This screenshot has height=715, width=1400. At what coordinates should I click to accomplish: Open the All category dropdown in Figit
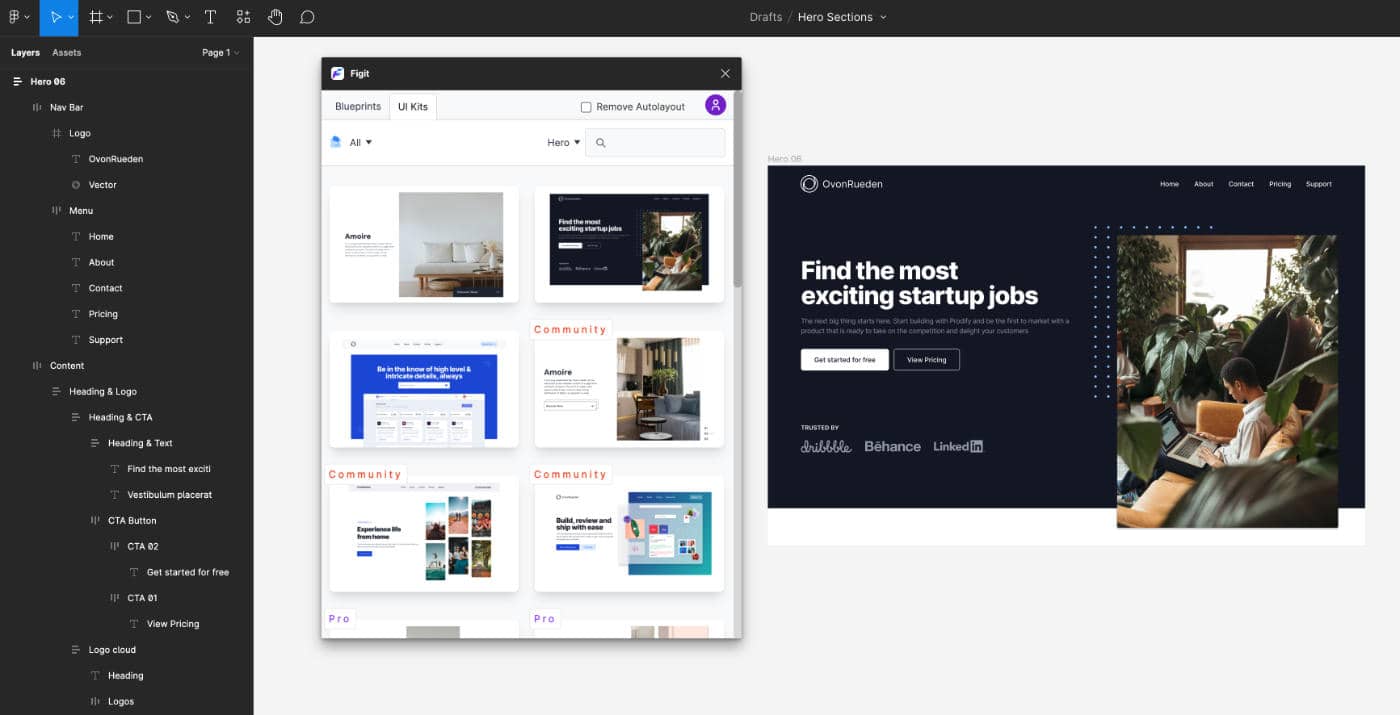click(355, 142)
